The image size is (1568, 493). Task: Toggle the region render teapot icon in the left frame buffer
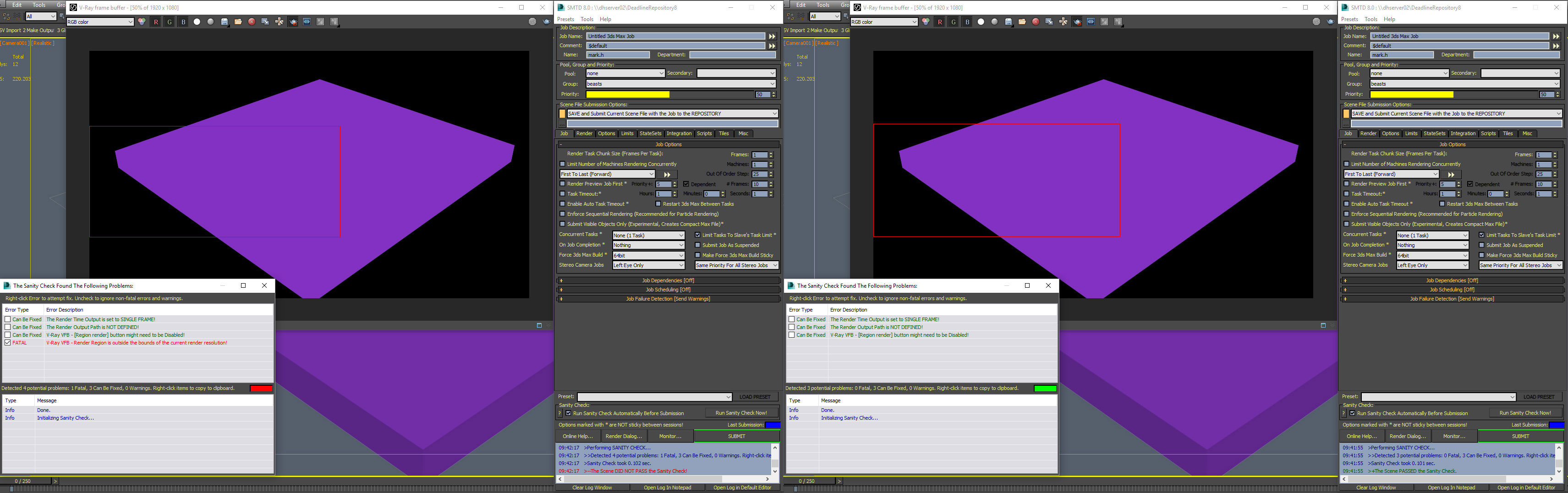[293, 22]
